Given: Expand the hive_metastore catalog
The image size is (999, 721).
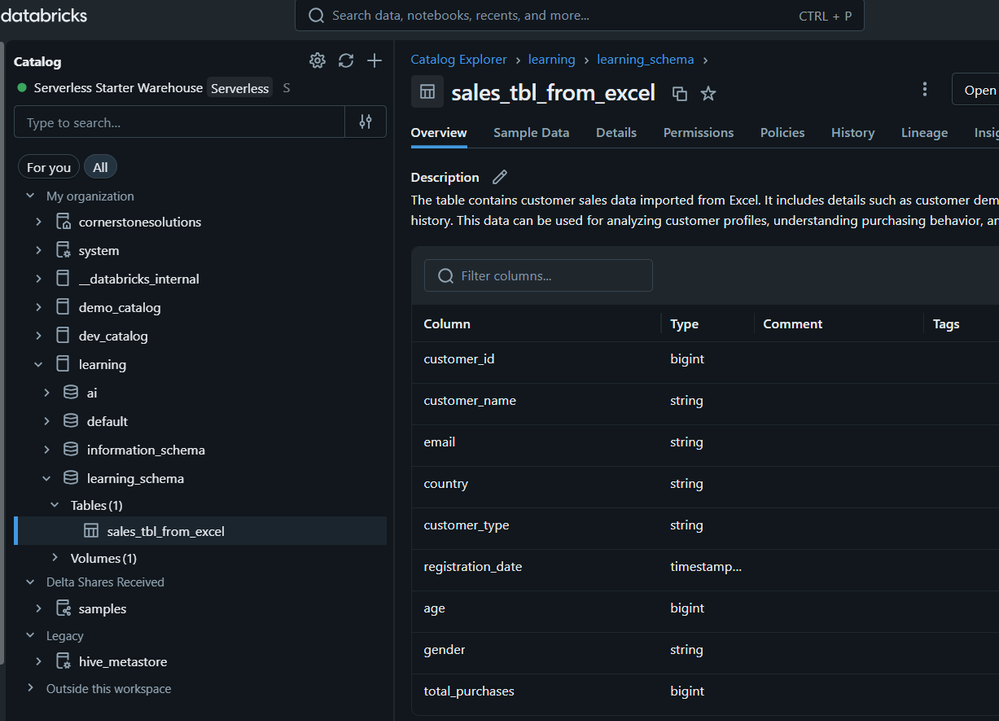Looking at the screenshot, I should (x=39, y=661).
